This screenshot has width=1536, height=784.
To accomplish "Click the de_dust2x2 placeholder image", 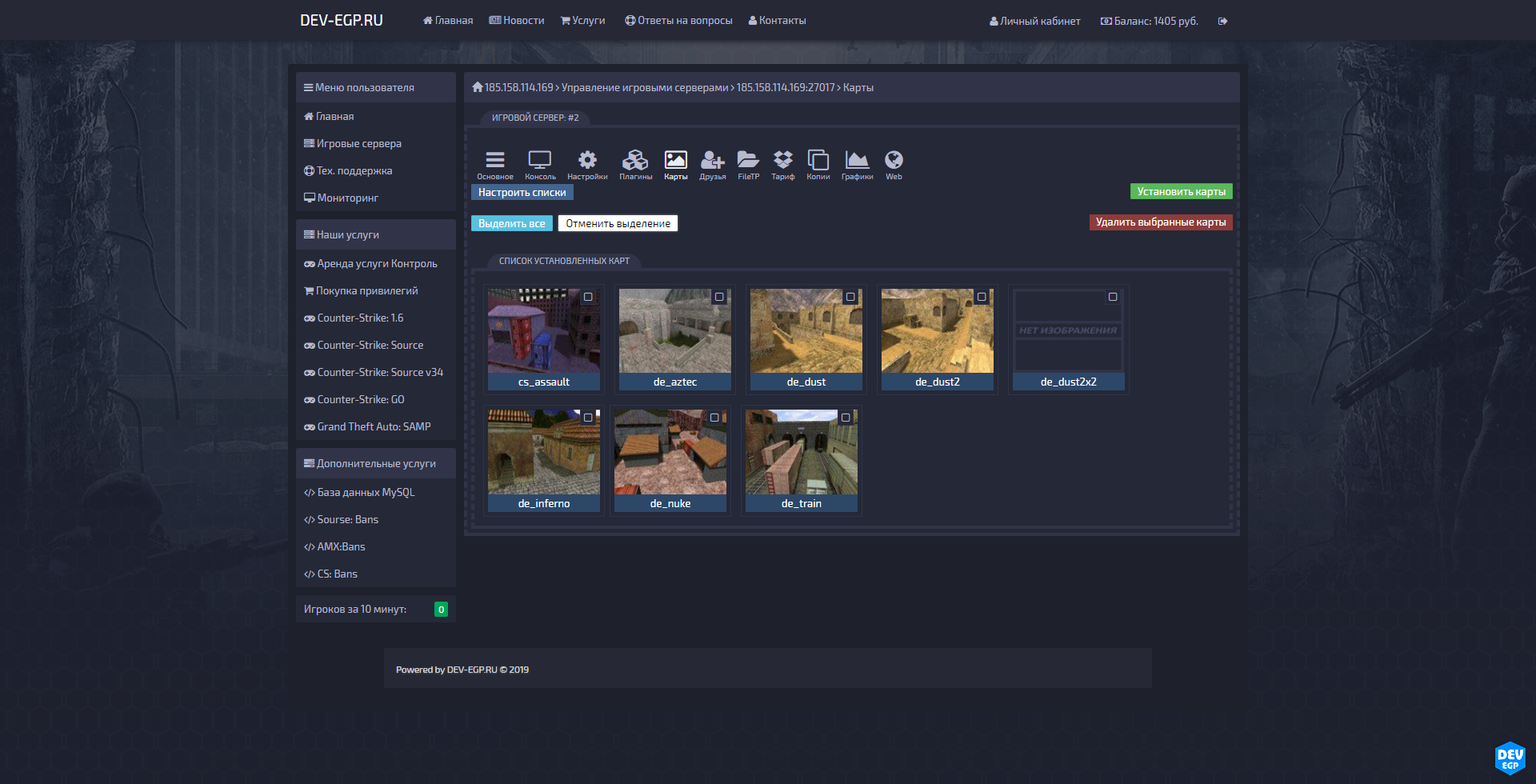I will (x=1069, y=330).
